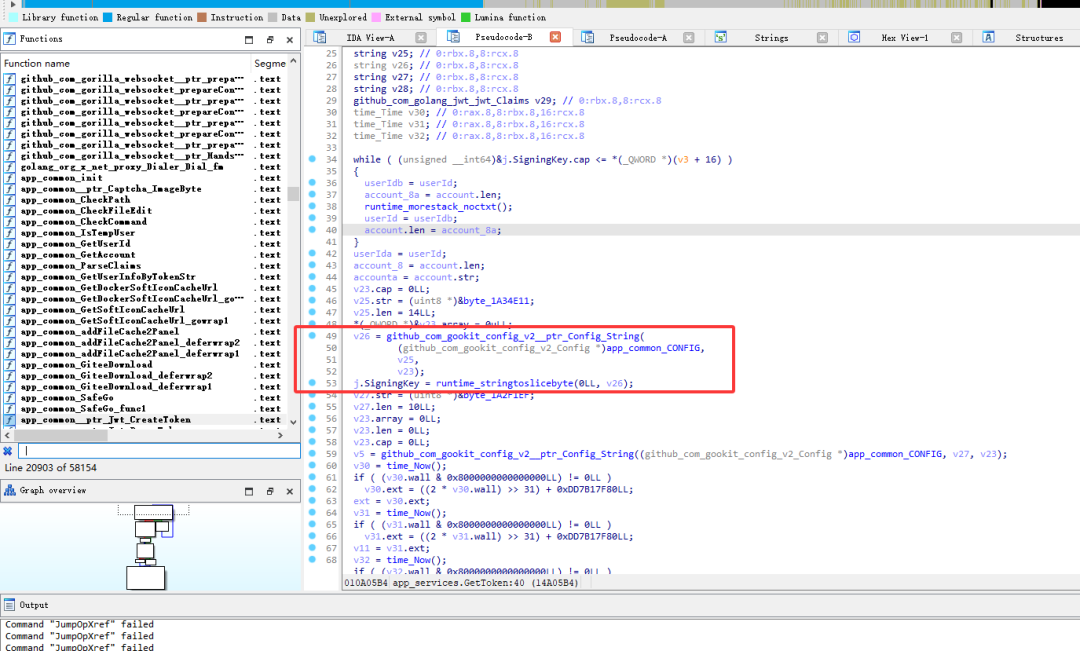This screenshot has height=651, width=1080.
Task: Toggle breakpoint dot on line 36
Action: click(x=312, y=183)
